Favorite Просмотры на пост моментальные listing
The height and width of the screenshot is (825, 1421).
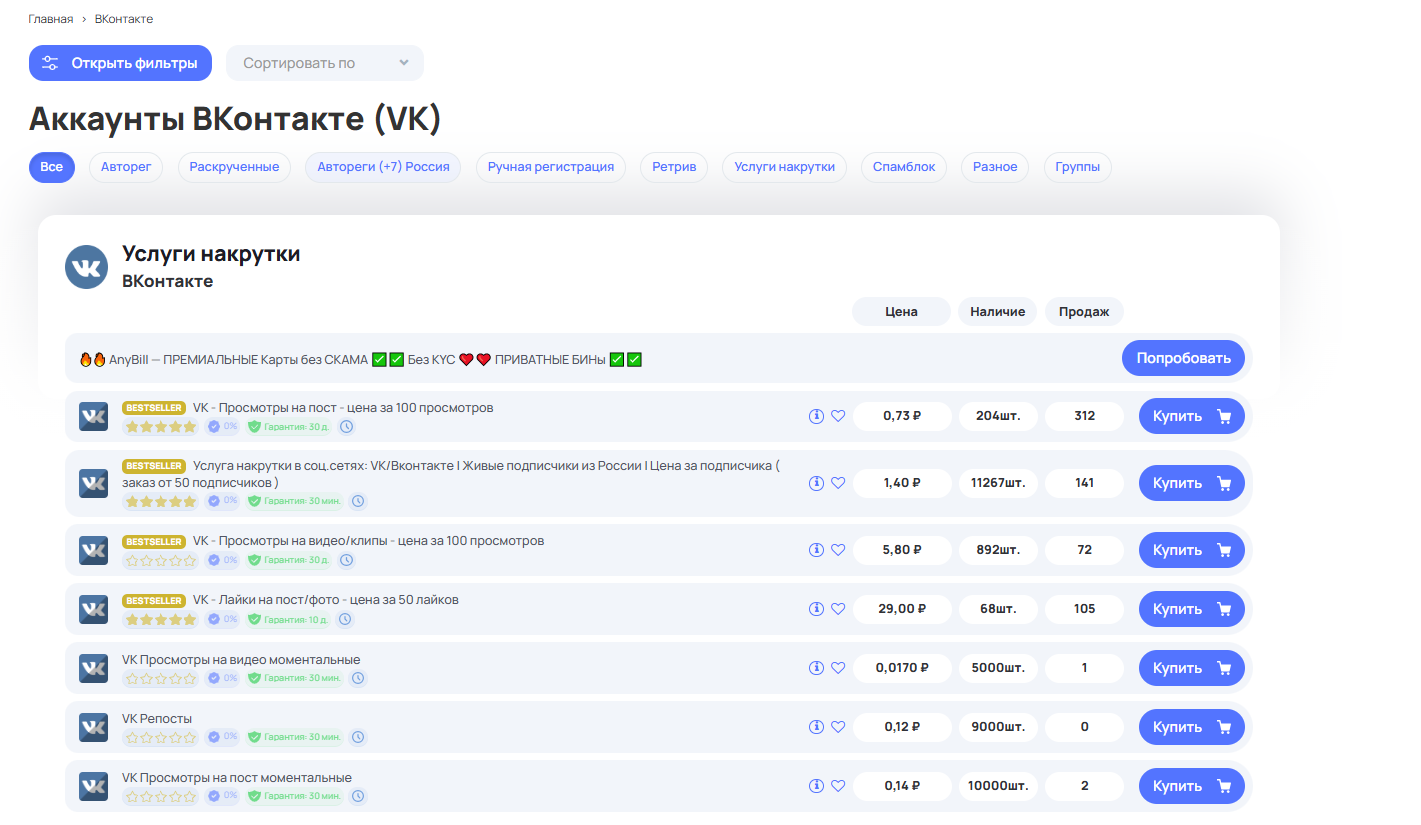(x=838, y=786)
